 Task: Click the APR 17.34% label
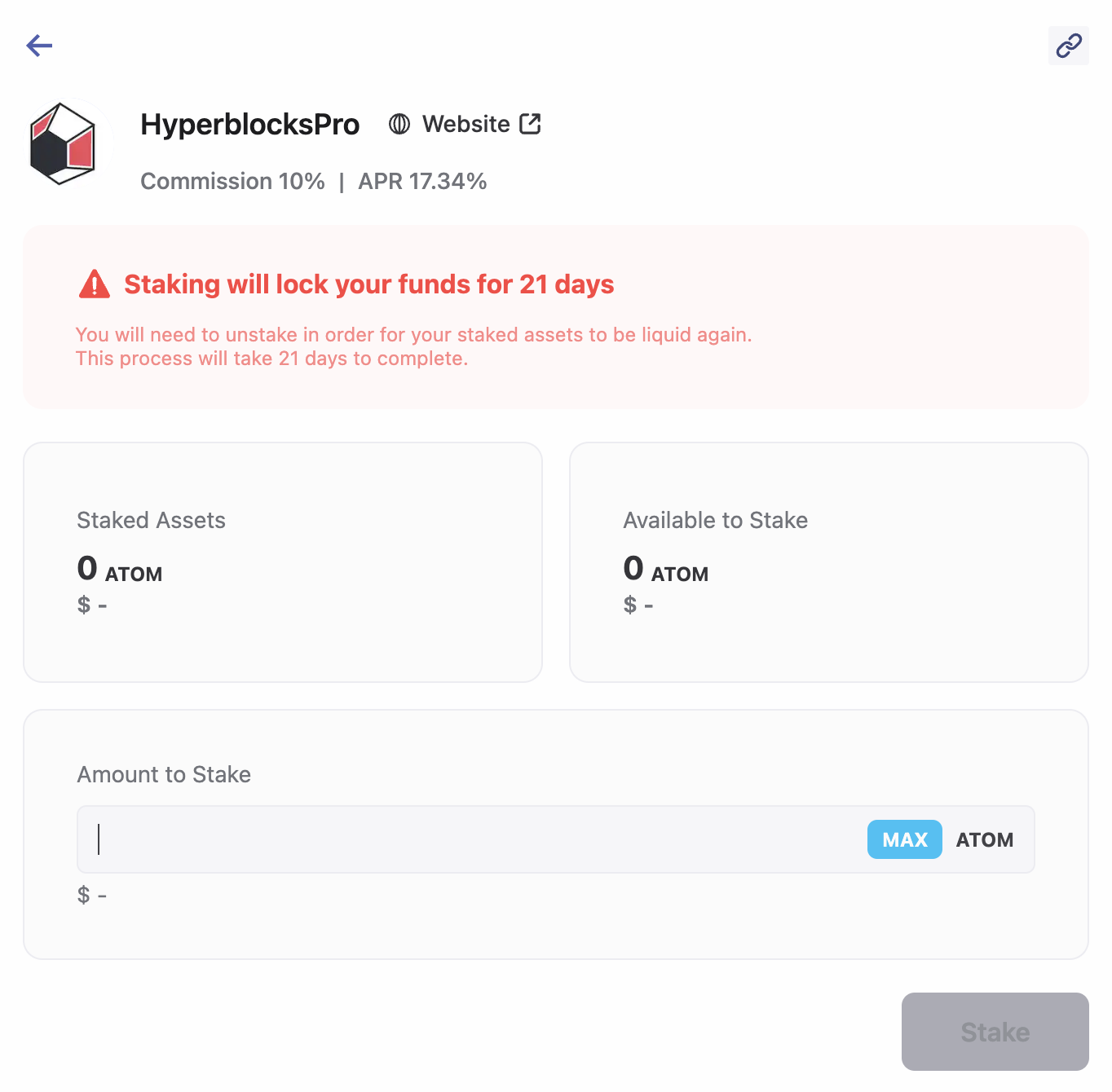click(422, 181)
